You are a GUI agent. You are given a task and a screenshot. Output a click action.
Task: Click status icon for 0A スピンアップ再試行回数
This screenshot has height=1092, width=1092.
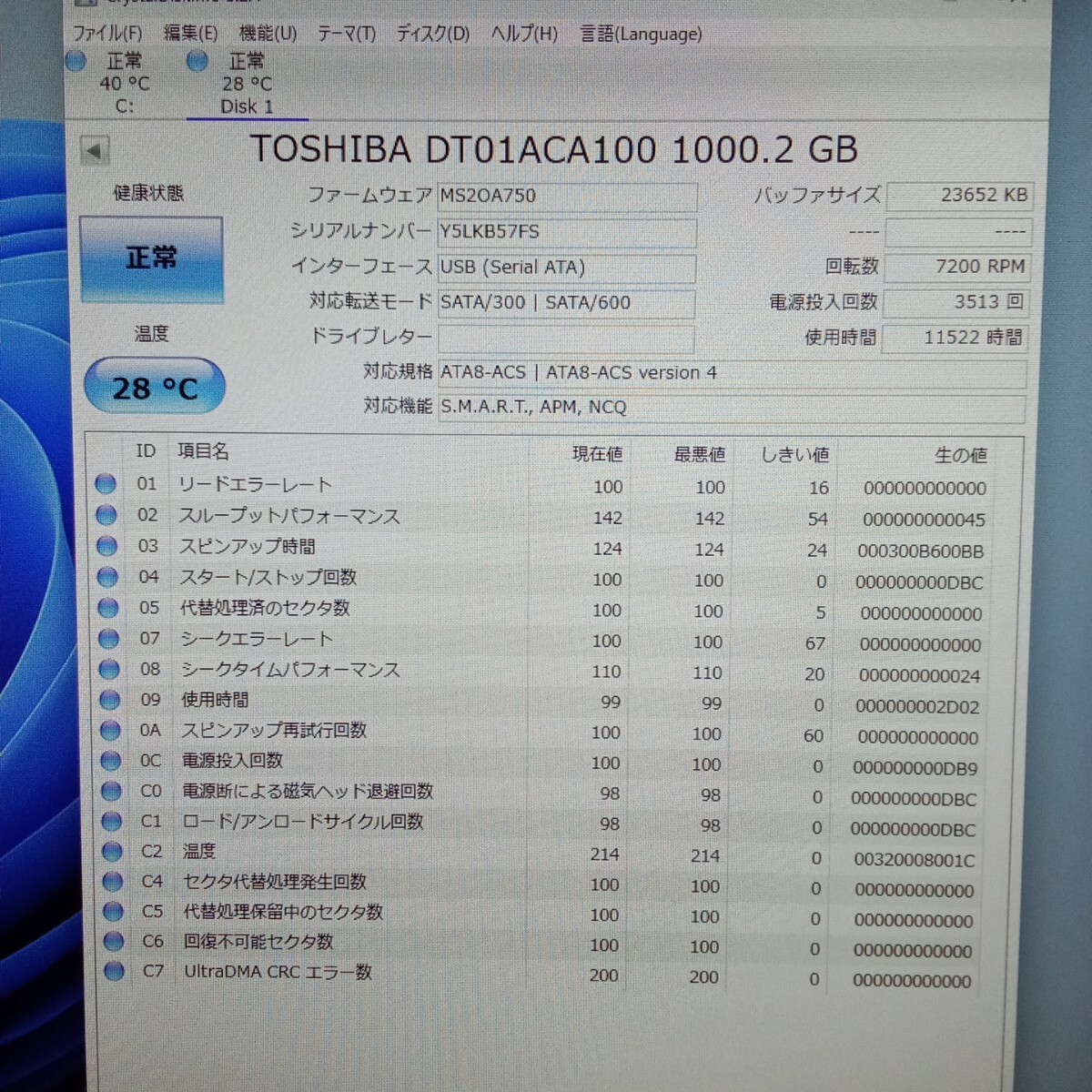point(110,730)
